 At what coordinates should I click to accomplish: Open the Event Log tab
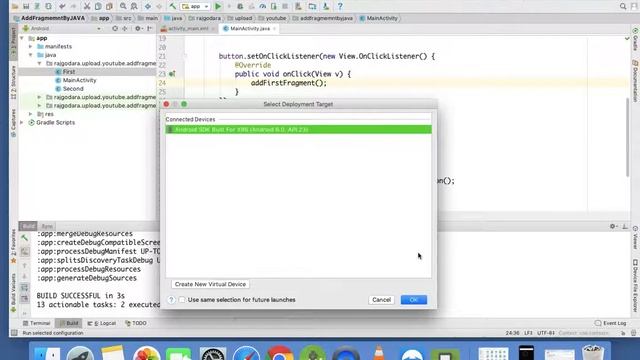coord(610,323)
